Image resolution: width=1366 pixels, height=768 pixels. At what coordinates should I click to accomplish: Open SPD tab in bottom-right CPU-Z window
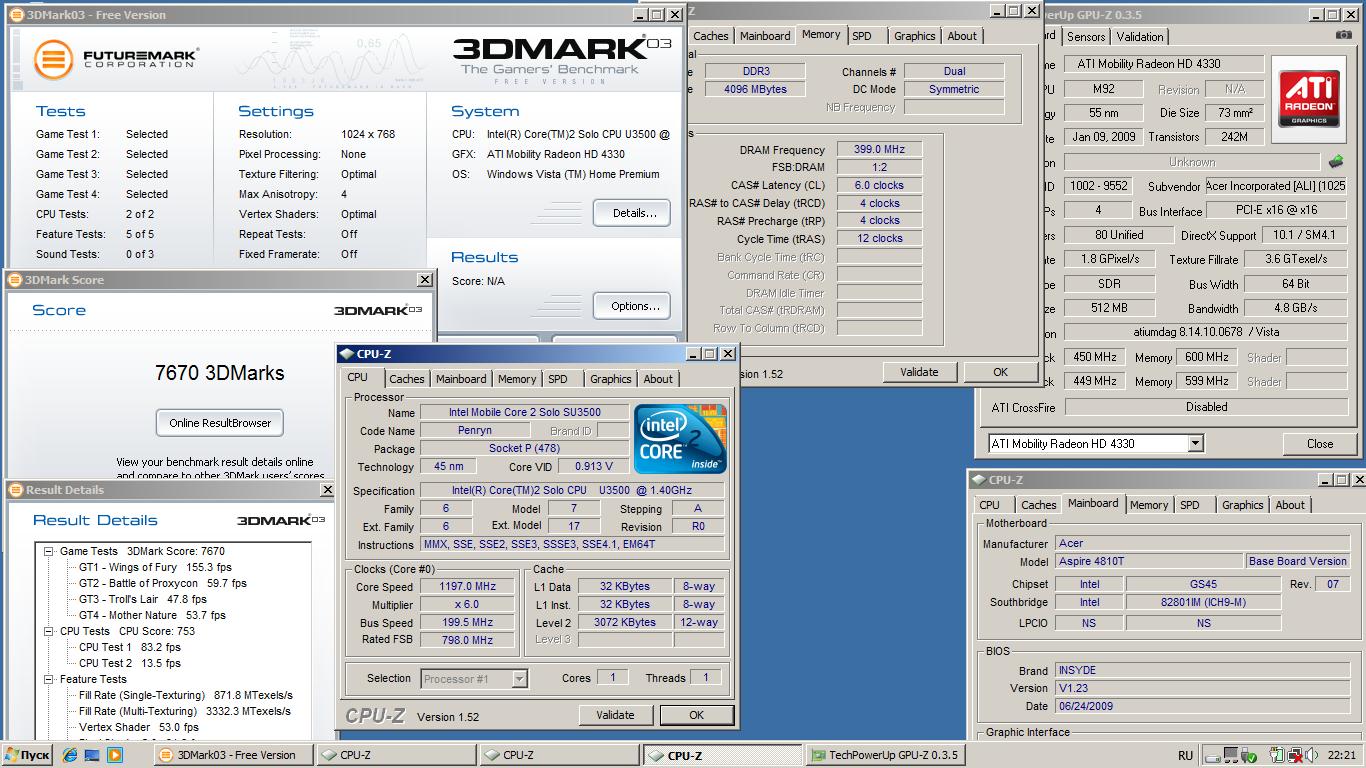(1190, 505)
